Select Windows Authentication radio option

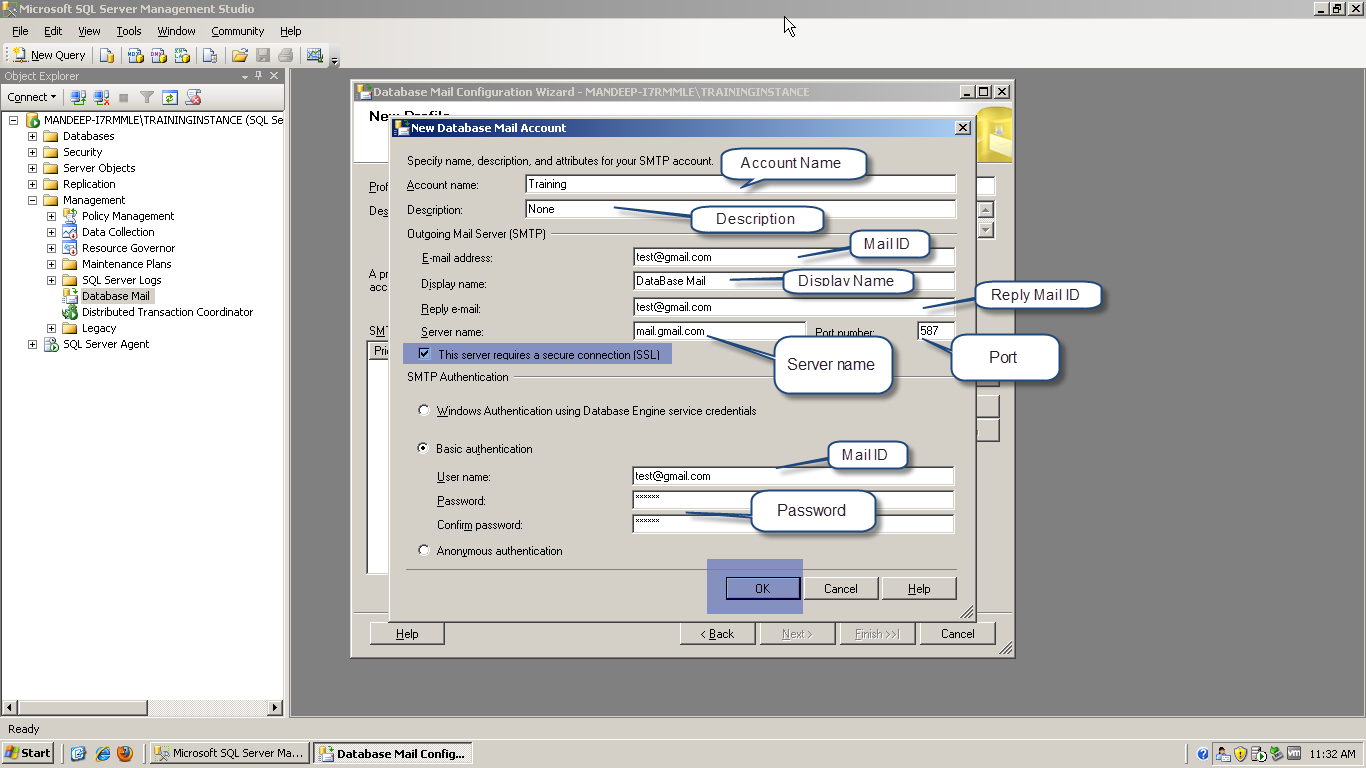pyautogui.click(x=424, y=410)
